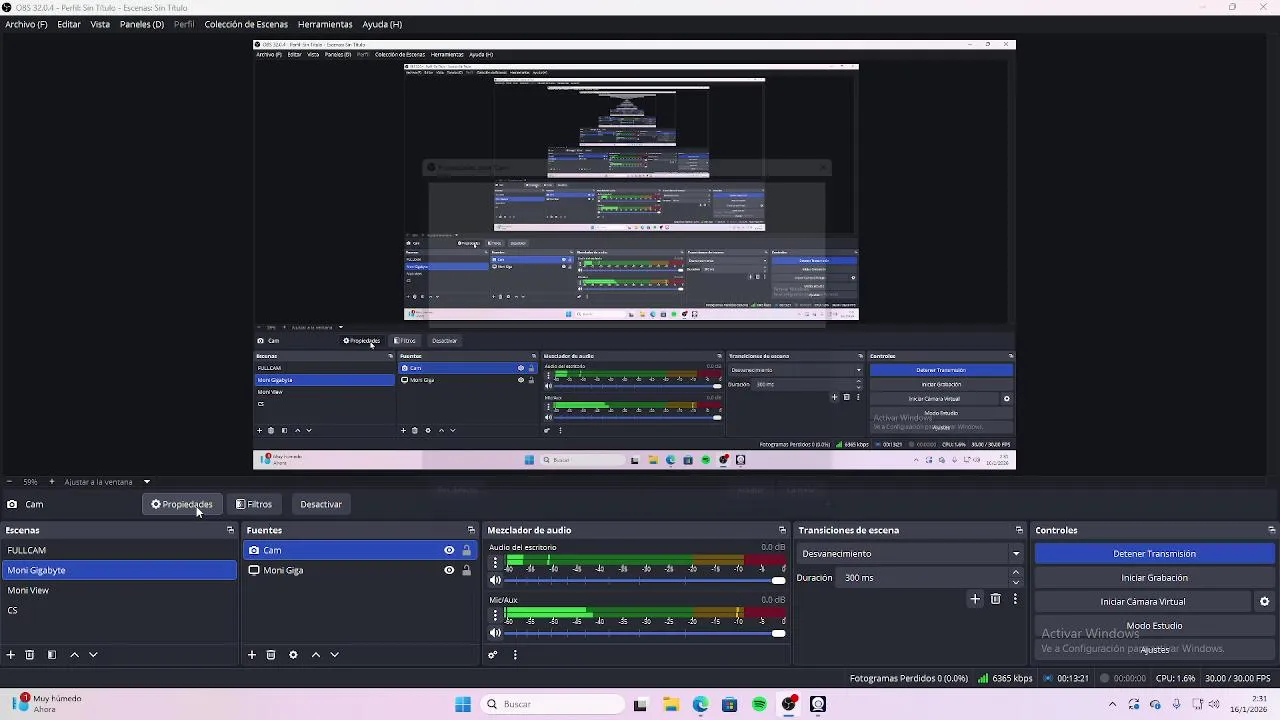Click the Duración 300 ms field
This screenshot has width=1280, height=720.
coord(924,578)
